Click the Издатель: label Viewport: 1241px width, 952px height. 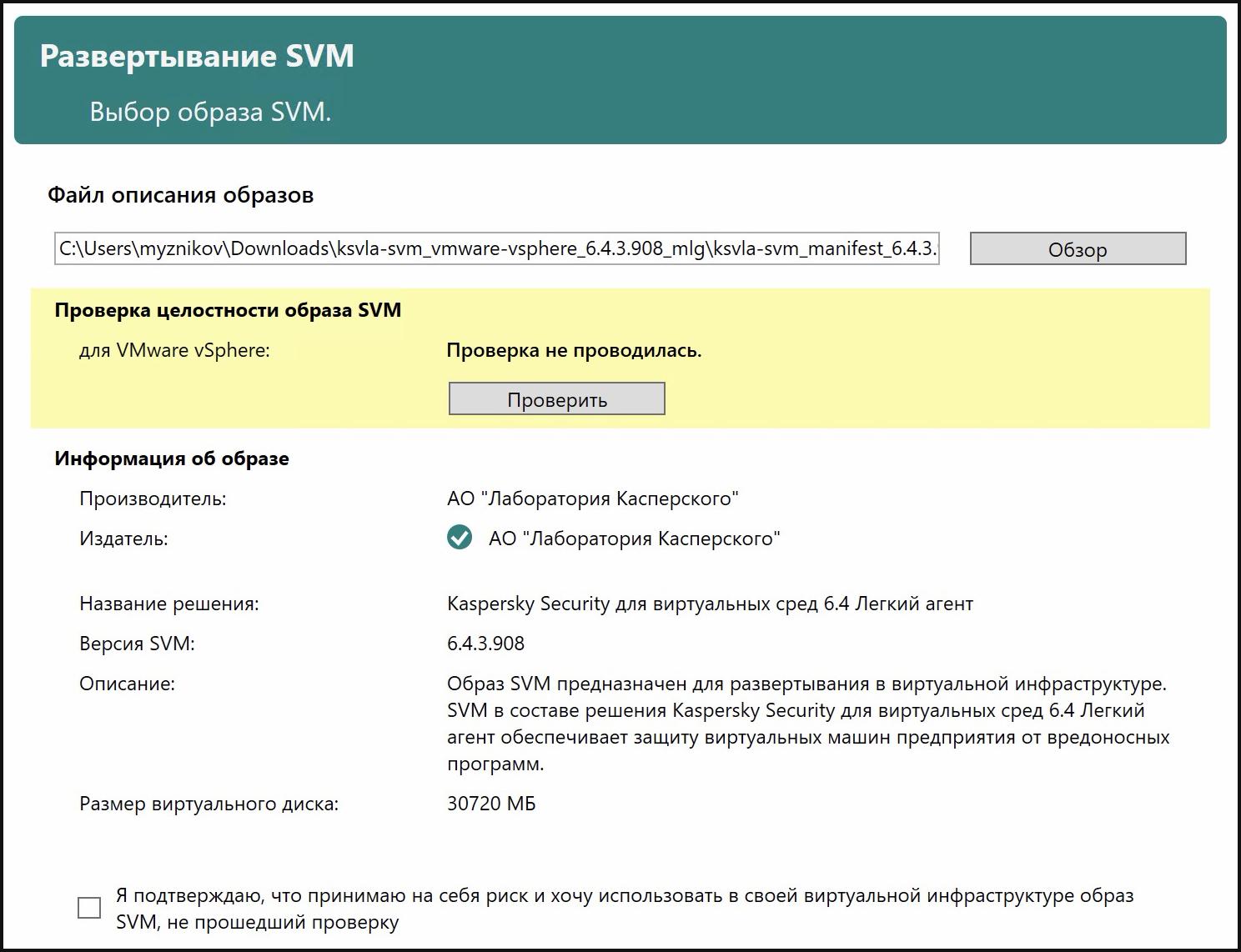click(123, 539)
